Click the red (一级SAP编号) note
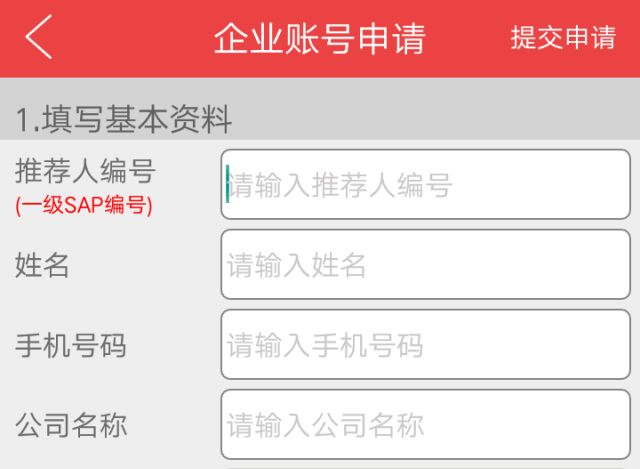640x469 pixels. (83, 206)
